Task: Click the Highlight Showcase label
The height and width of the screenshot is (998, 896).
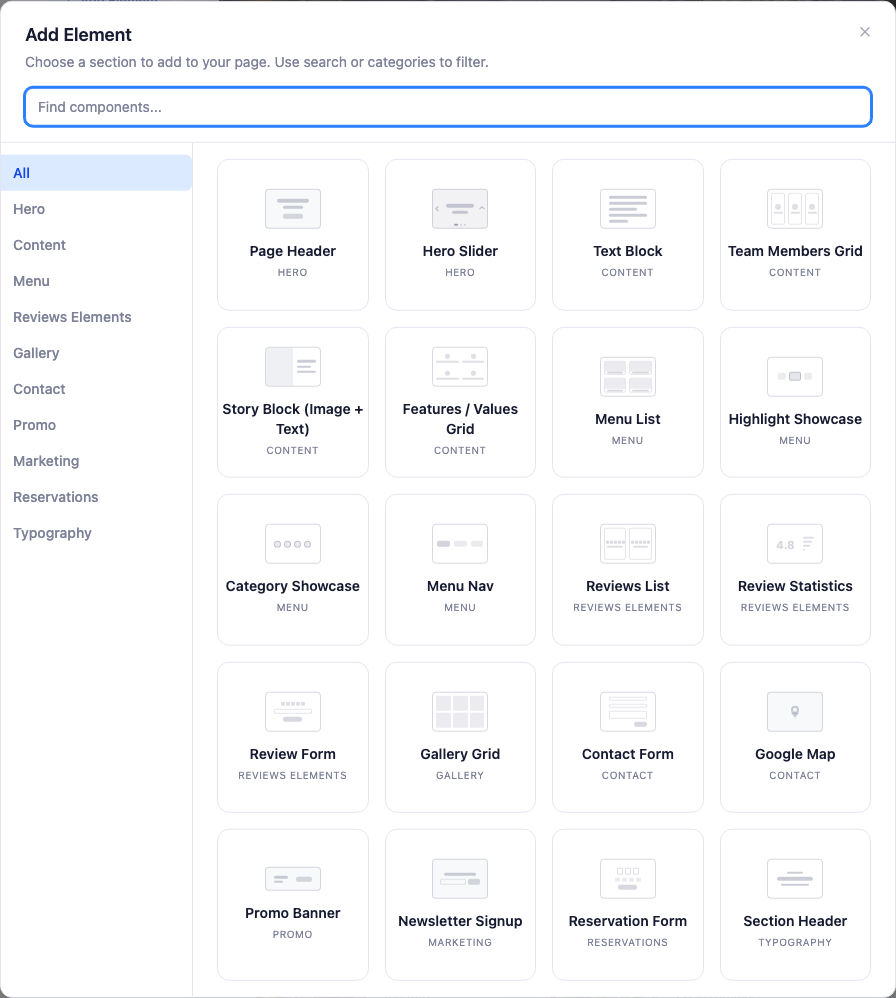Action: 795,419
